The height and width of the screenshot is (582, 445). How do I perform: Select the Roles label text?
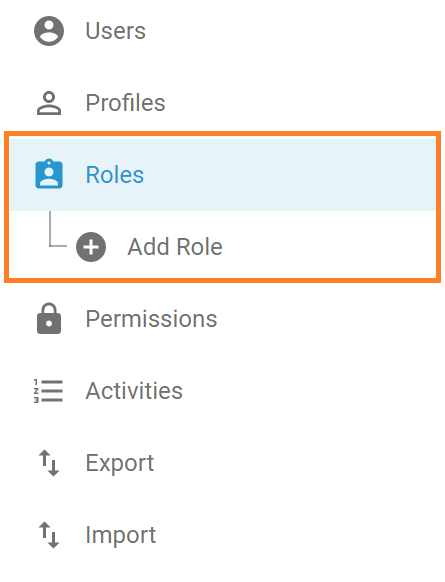tap(115, 174)
